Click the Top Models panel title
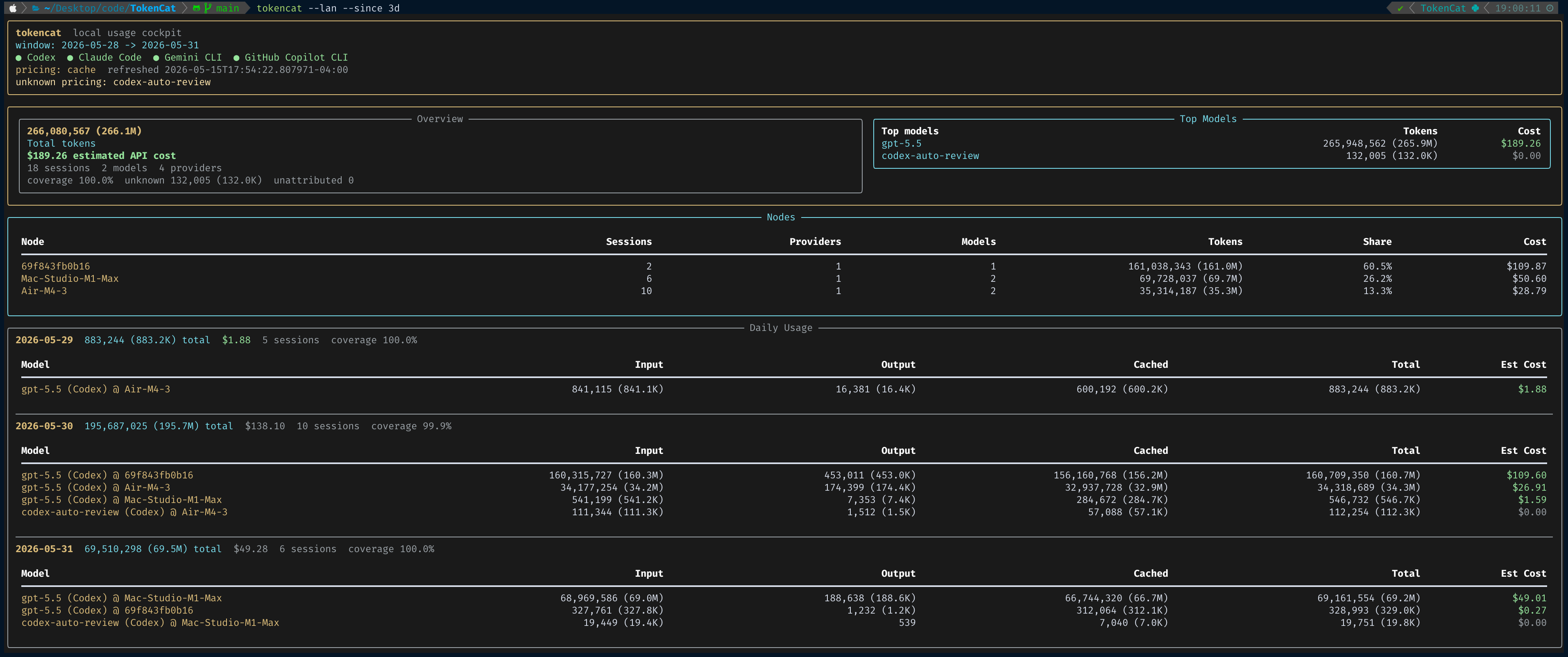 coord(1208,119)
